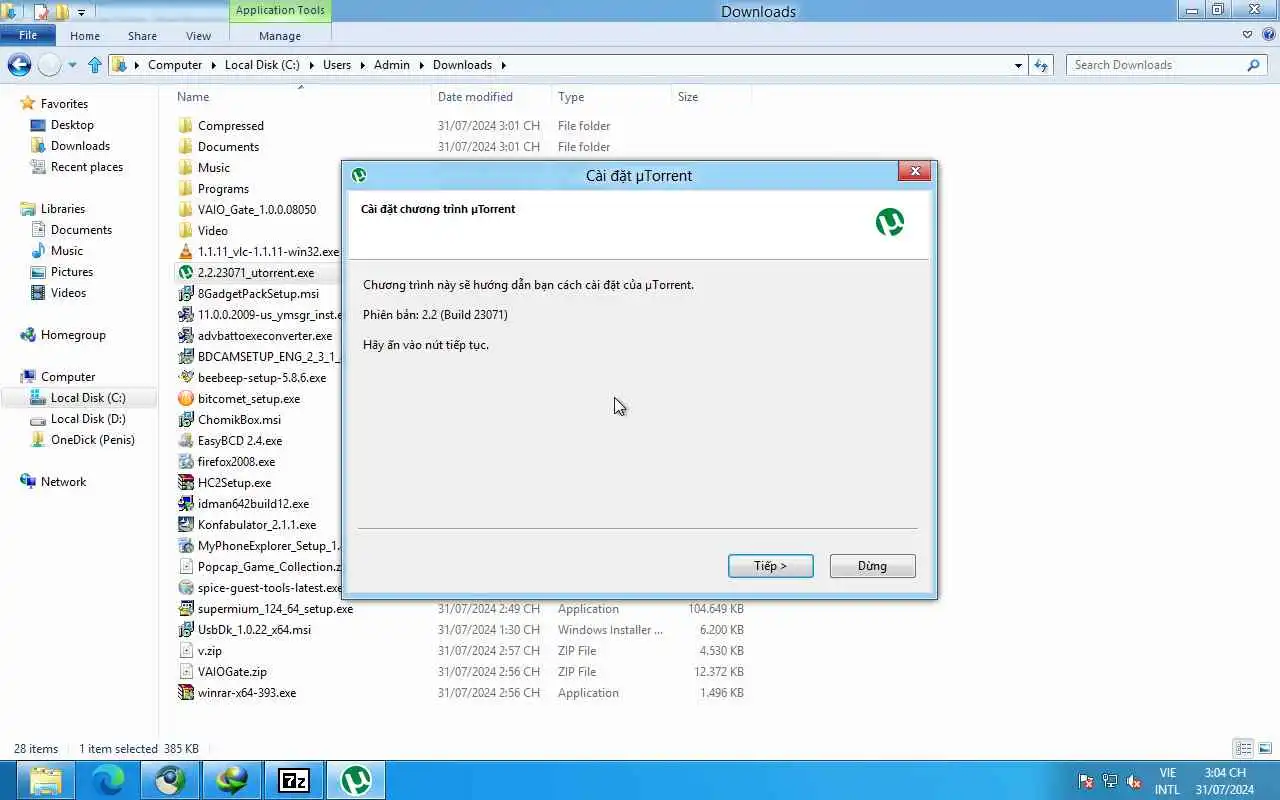
Task: Open Microsoft Edge from the taskbar
Action: coord(108,780)
